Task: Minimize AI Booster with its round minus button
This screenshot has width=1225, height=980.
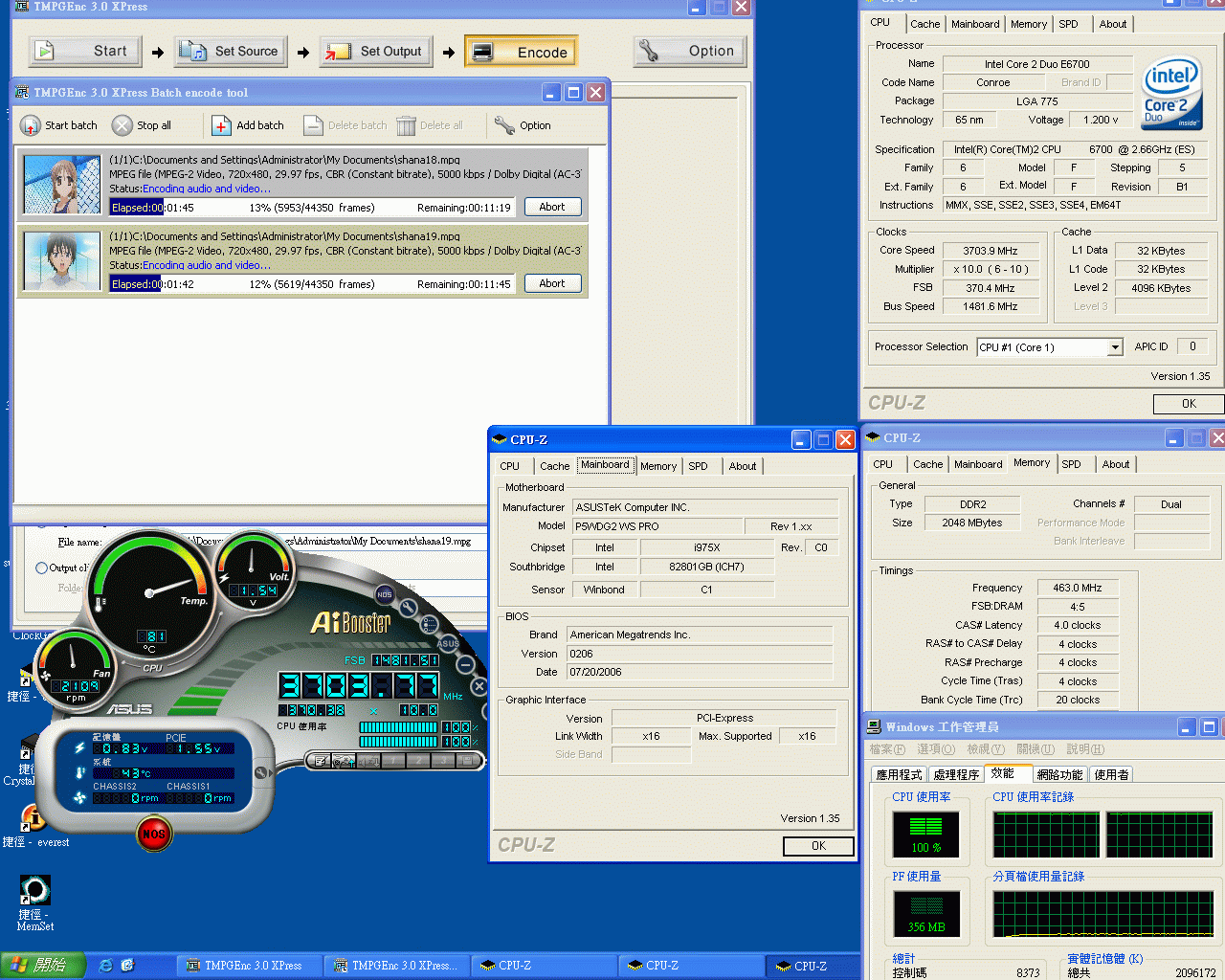Action: (465, 664)
